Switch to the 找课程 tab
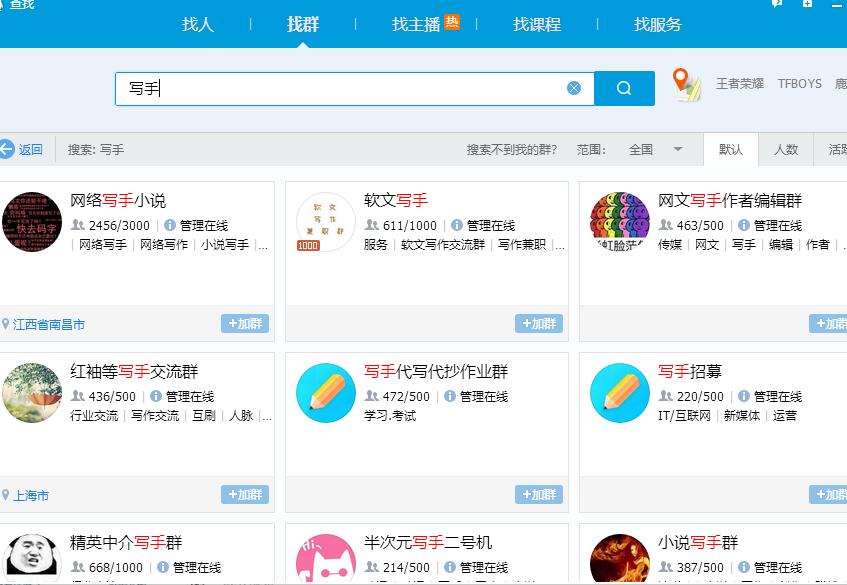This screenshot has width=847, height=585. [x=537, y=24]
